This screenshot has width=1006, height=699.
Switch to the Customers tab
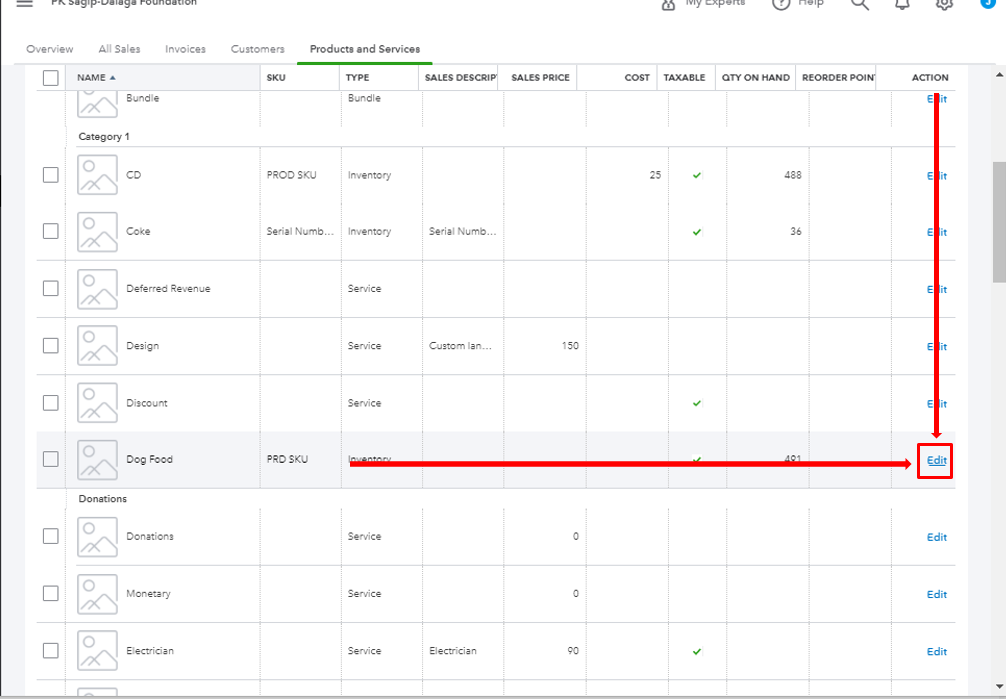[x=257, y=49]
